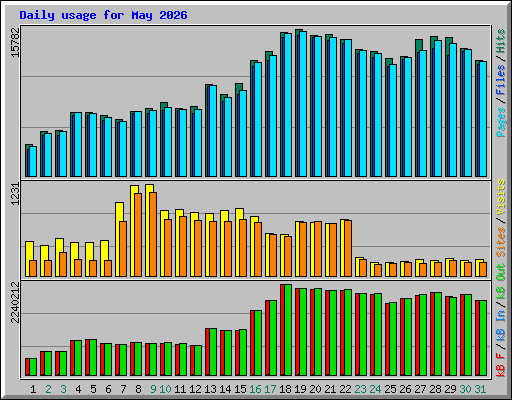
Task: Click day label 10 on the x-axis
Action: [x=165, y=389]
